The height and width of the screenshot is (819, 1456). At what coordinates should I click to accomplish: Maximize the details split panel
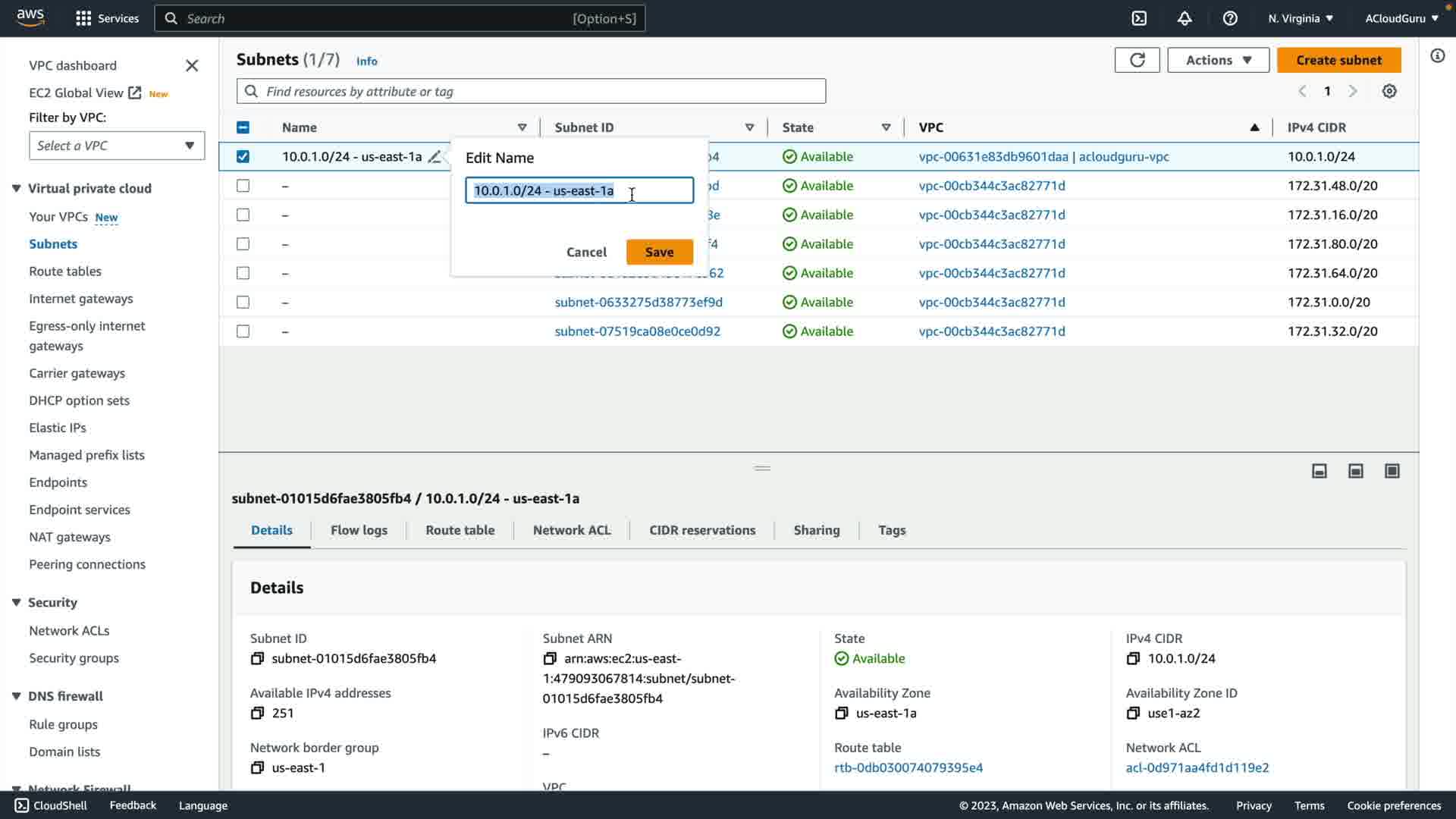1392,471
